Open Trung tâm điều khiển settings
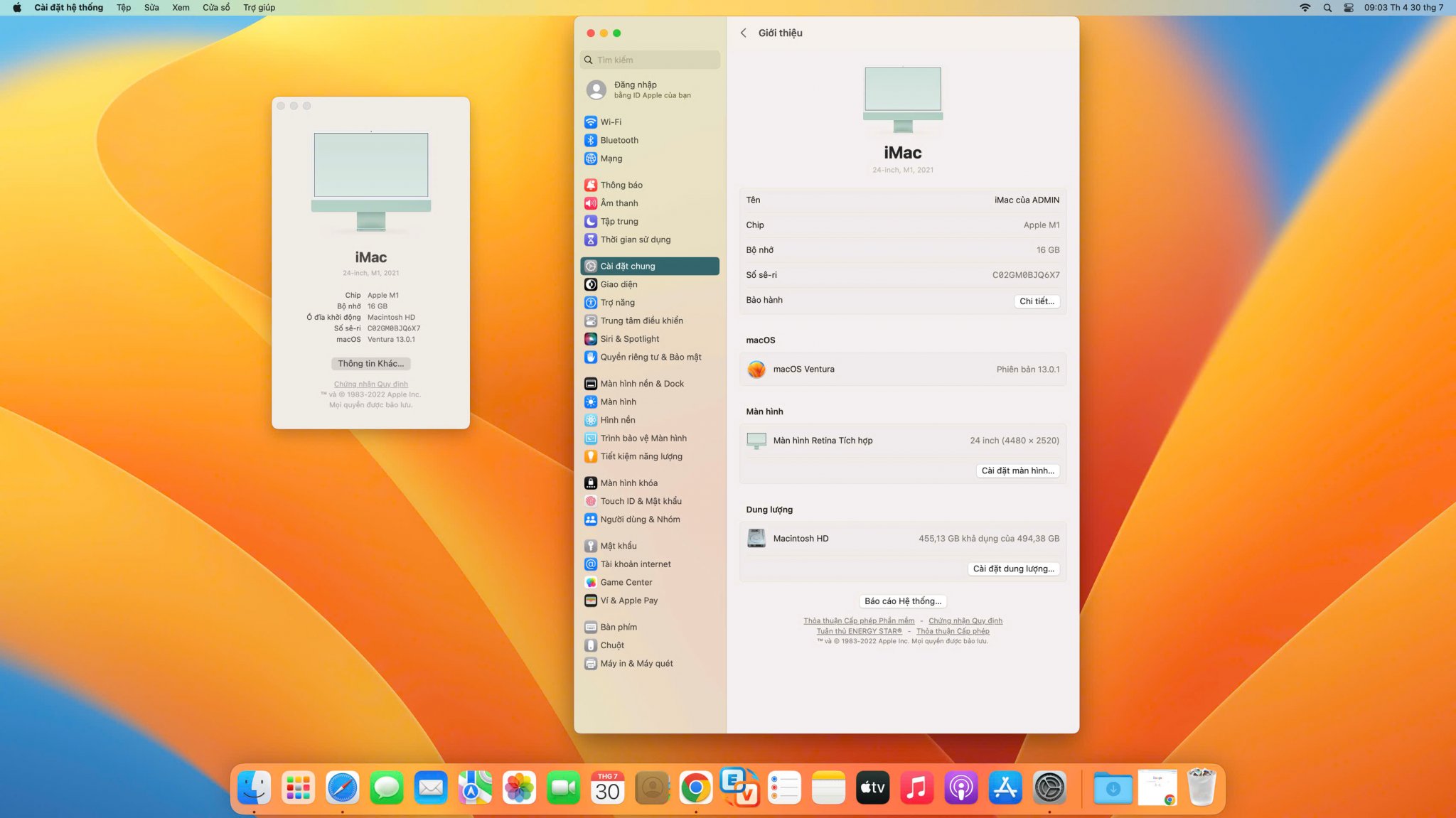 click(x=650, y=321)
